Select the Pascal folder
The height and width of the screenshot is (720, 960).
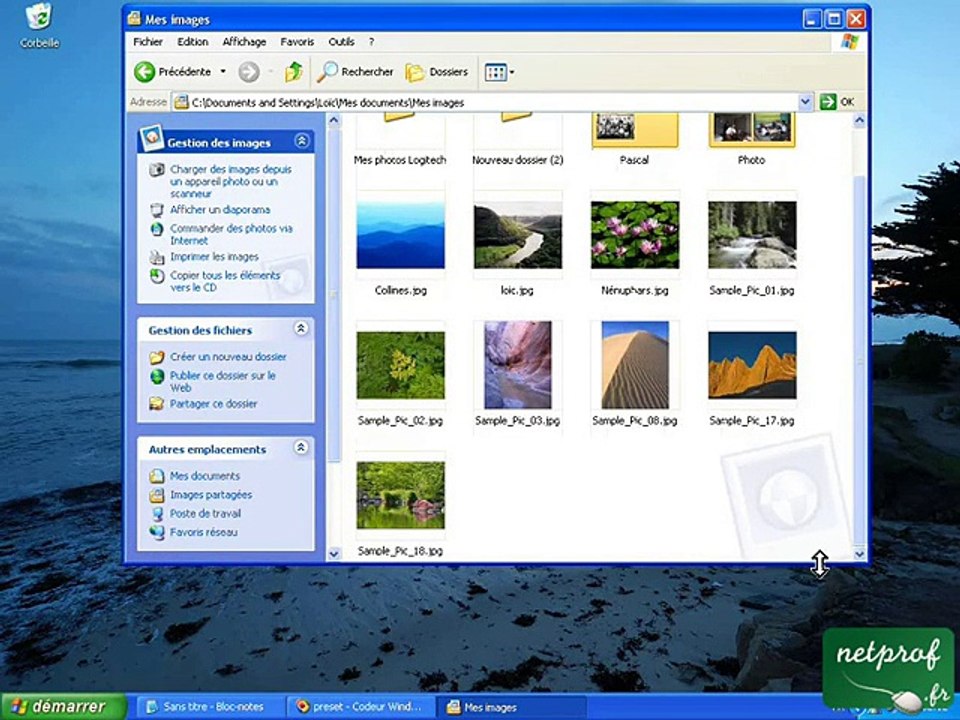(635, 130)
